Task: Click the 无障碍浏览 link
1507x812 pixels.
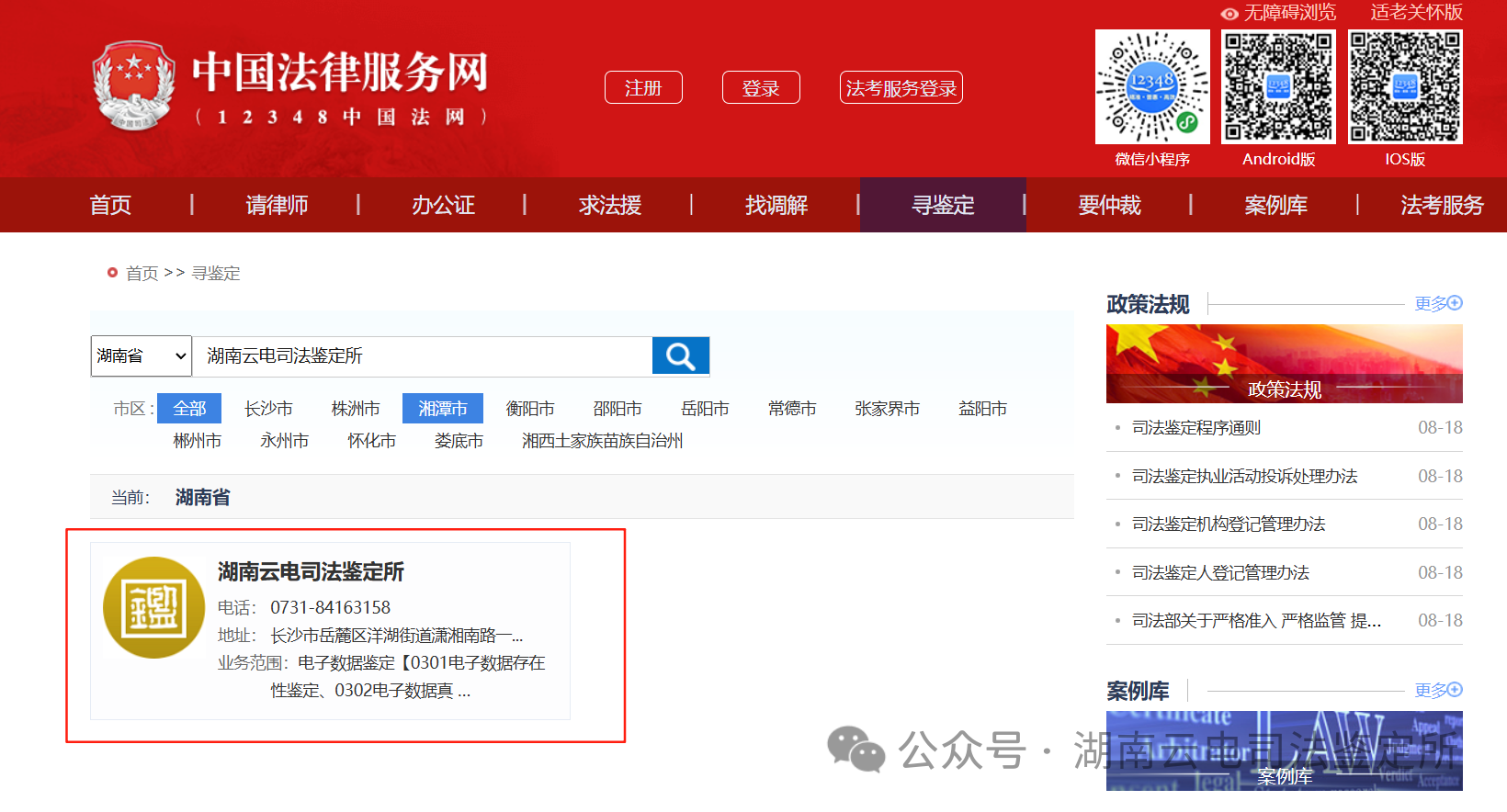Action: click(x=1290, y=13)
